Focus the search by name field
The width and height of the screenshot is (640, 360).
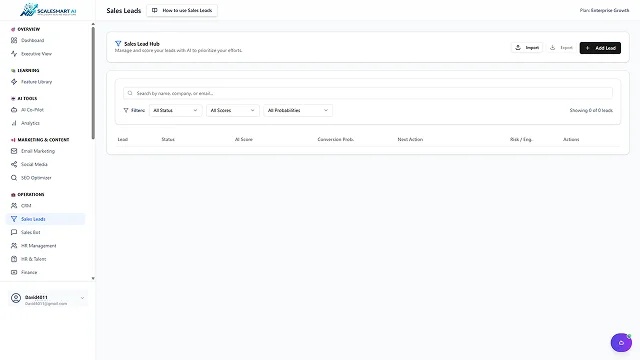tap(368, 93)
